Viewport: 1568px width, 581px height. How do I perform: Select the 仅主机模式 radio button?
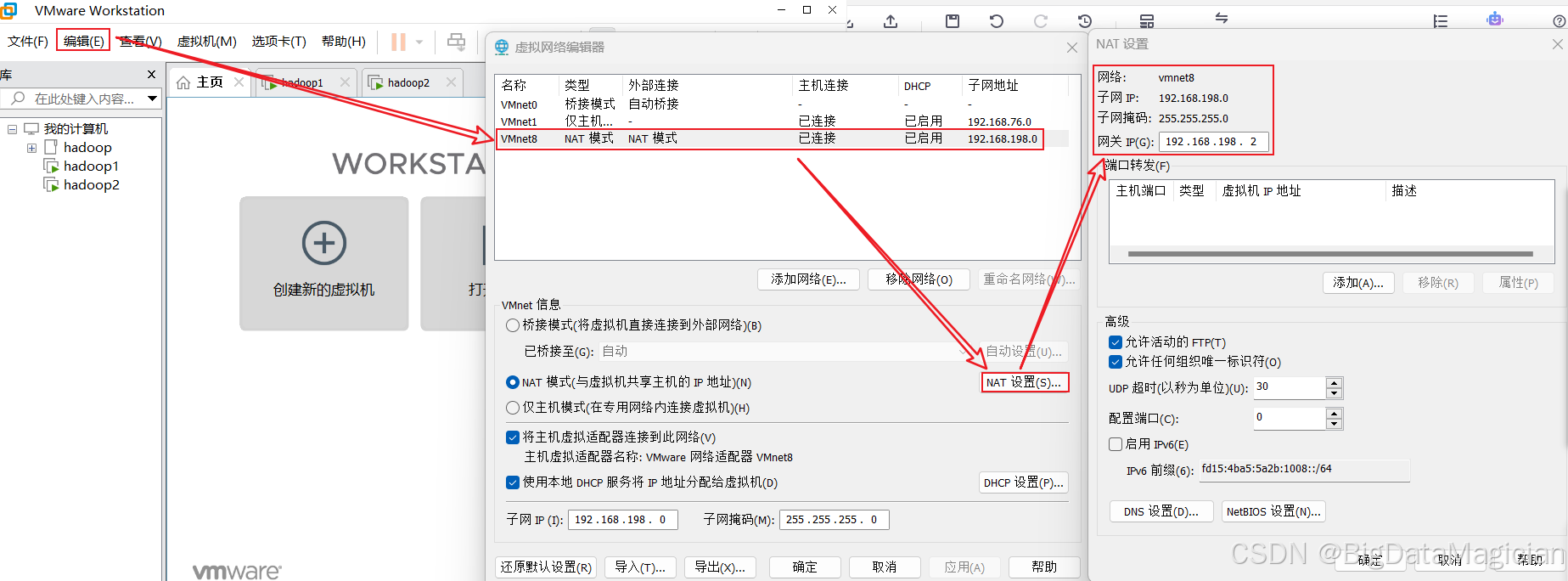tap(513, 408)
